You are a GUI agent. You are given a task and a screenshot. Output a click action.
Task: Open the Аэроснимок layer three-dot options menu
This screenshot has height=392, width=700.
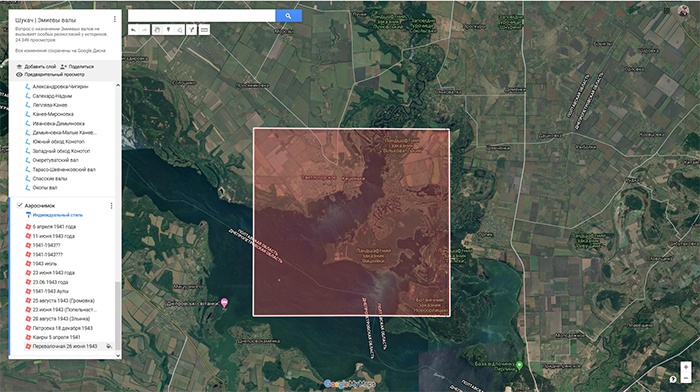tap(111, 206)
